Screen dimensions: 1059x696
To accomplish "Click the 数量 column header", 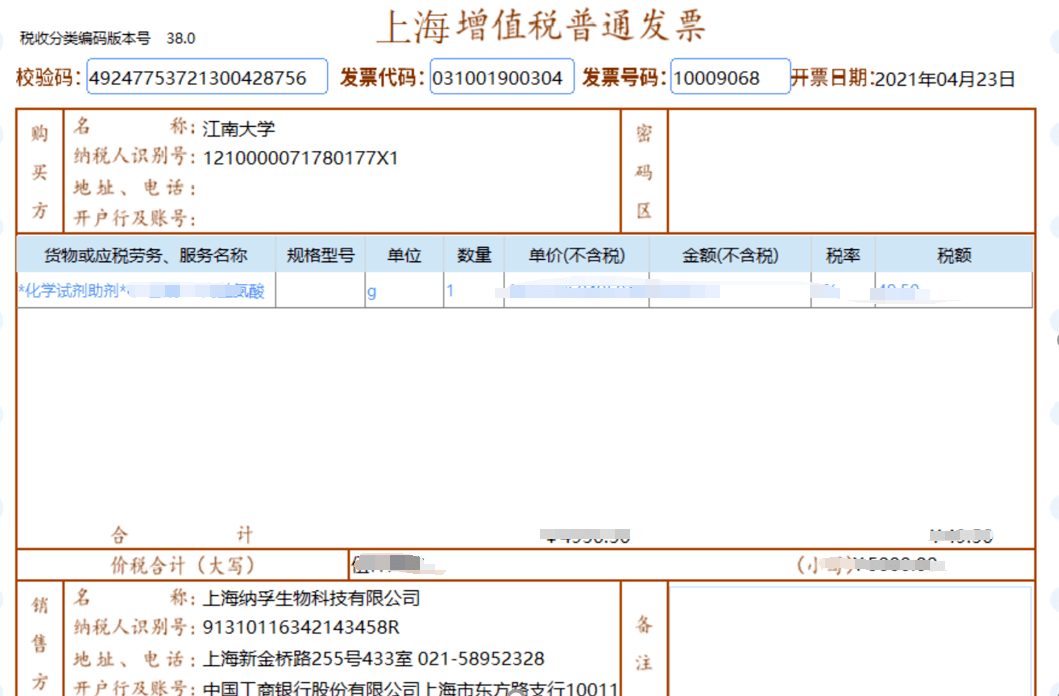I will coord(474,255).
